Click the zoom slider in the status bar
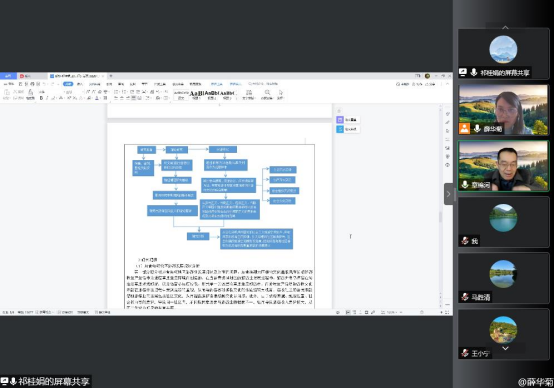The image size is (554, 388). click(422, 312)
